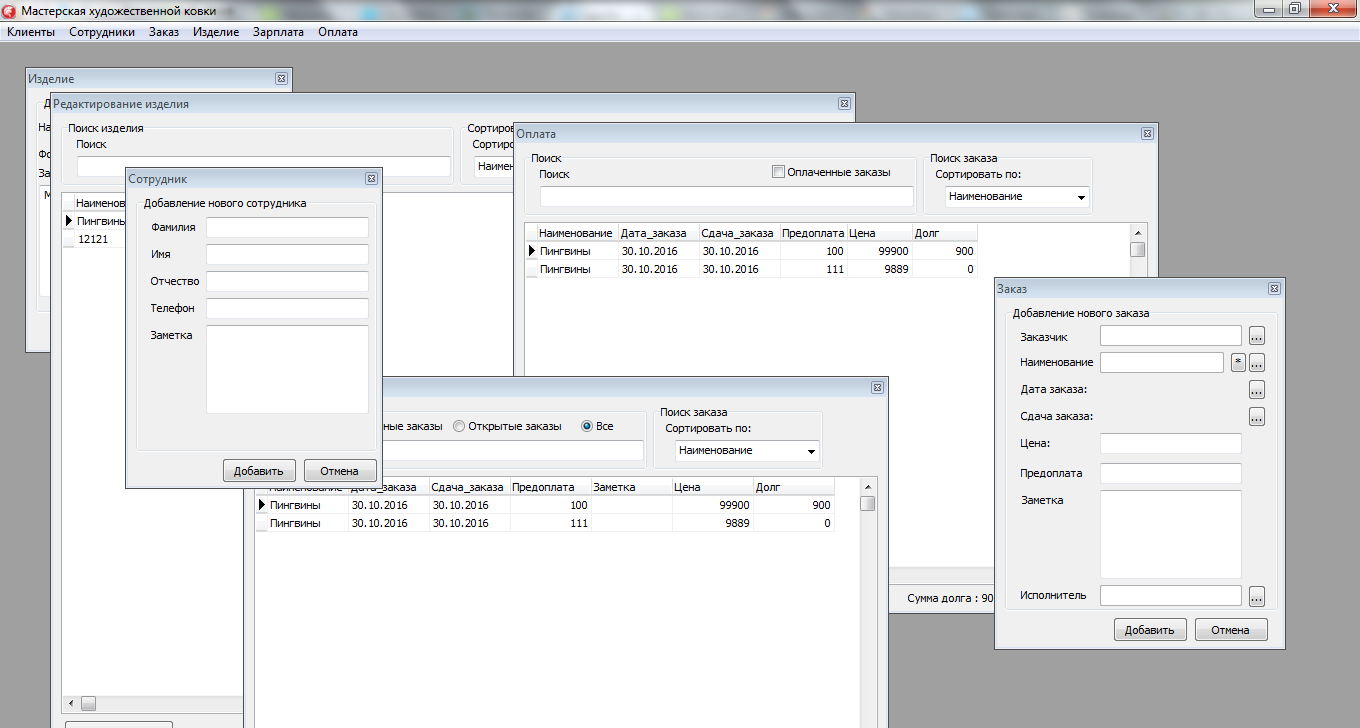The height and width of the screenshot is (728, 1360).
Task: Click the Долг column header in Оплата grid
Action: (943, 233)
